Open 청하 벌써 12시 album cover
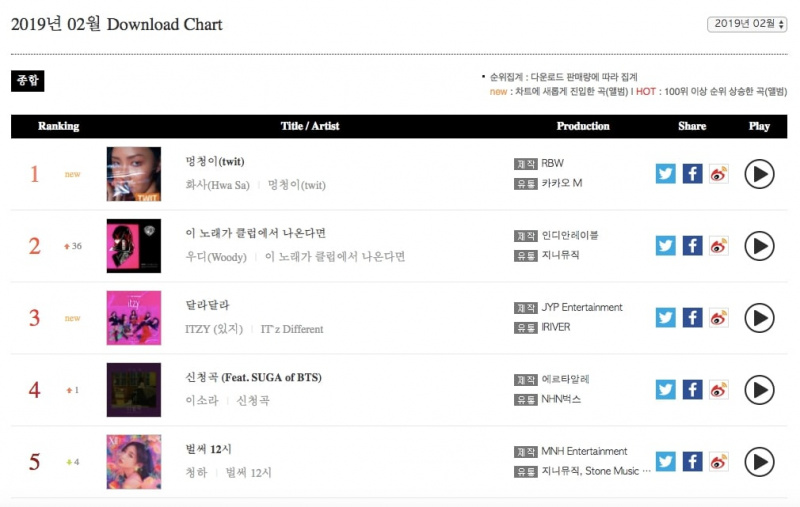 134,462
